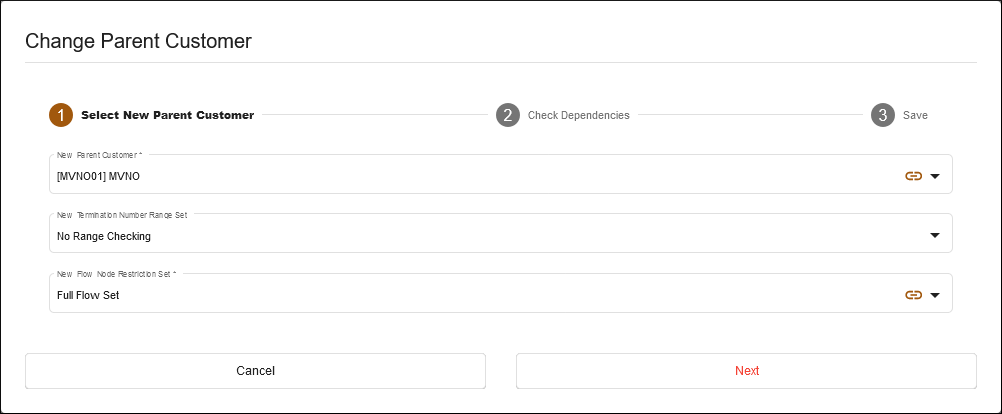Select the 'Select New Parent Customer' step label
This screenshot has width=1002, height=414.
(x=167, y=115)
